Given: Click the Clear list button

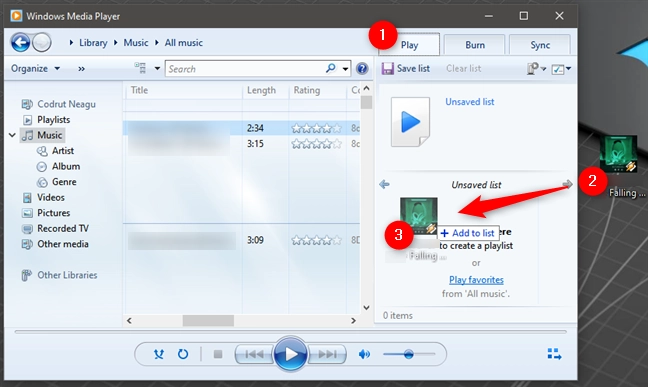Looking at the screenshot, I should pos(463,68).
